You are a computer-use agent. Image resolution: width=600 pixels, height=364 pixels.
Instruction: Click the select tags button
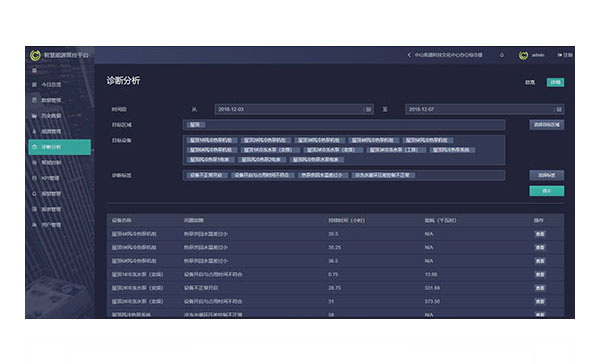(546, 175)
